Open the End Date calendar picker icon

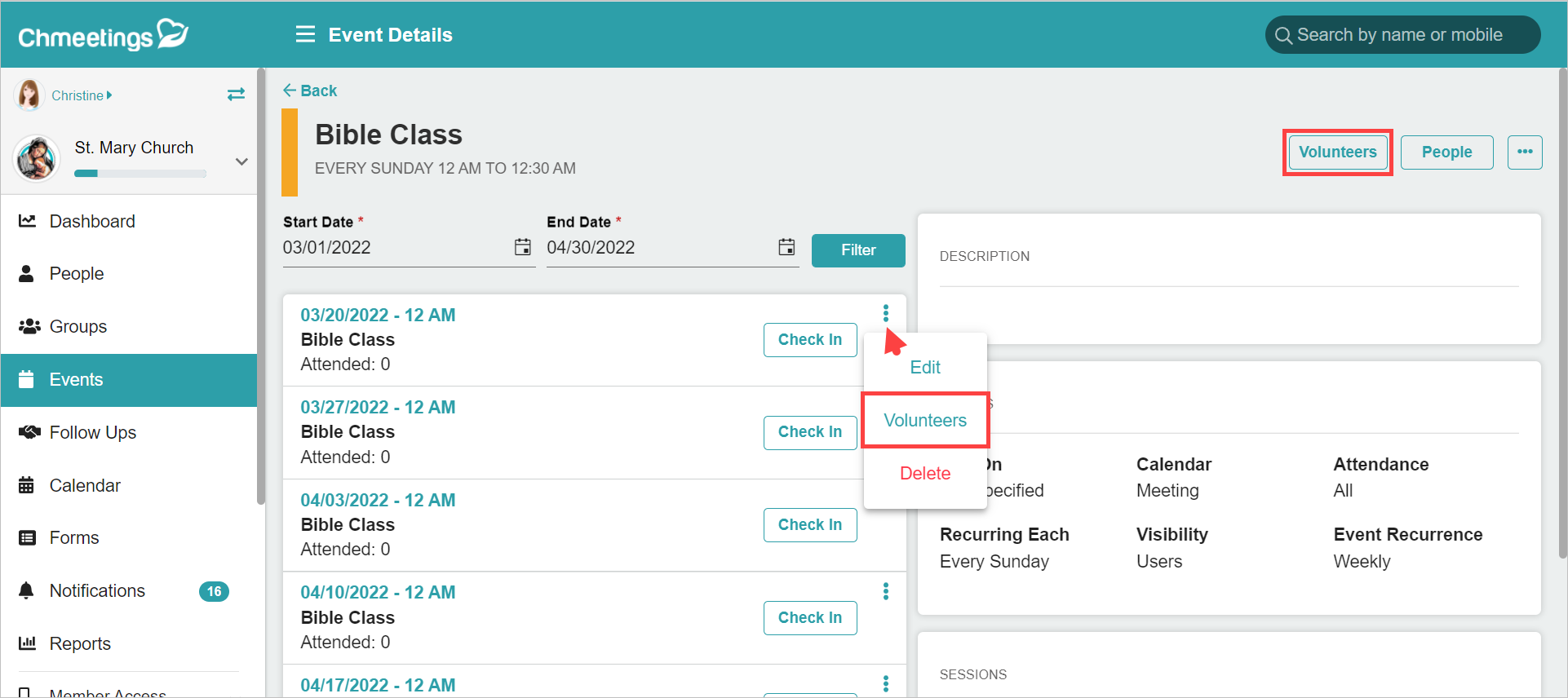point(786,247)
